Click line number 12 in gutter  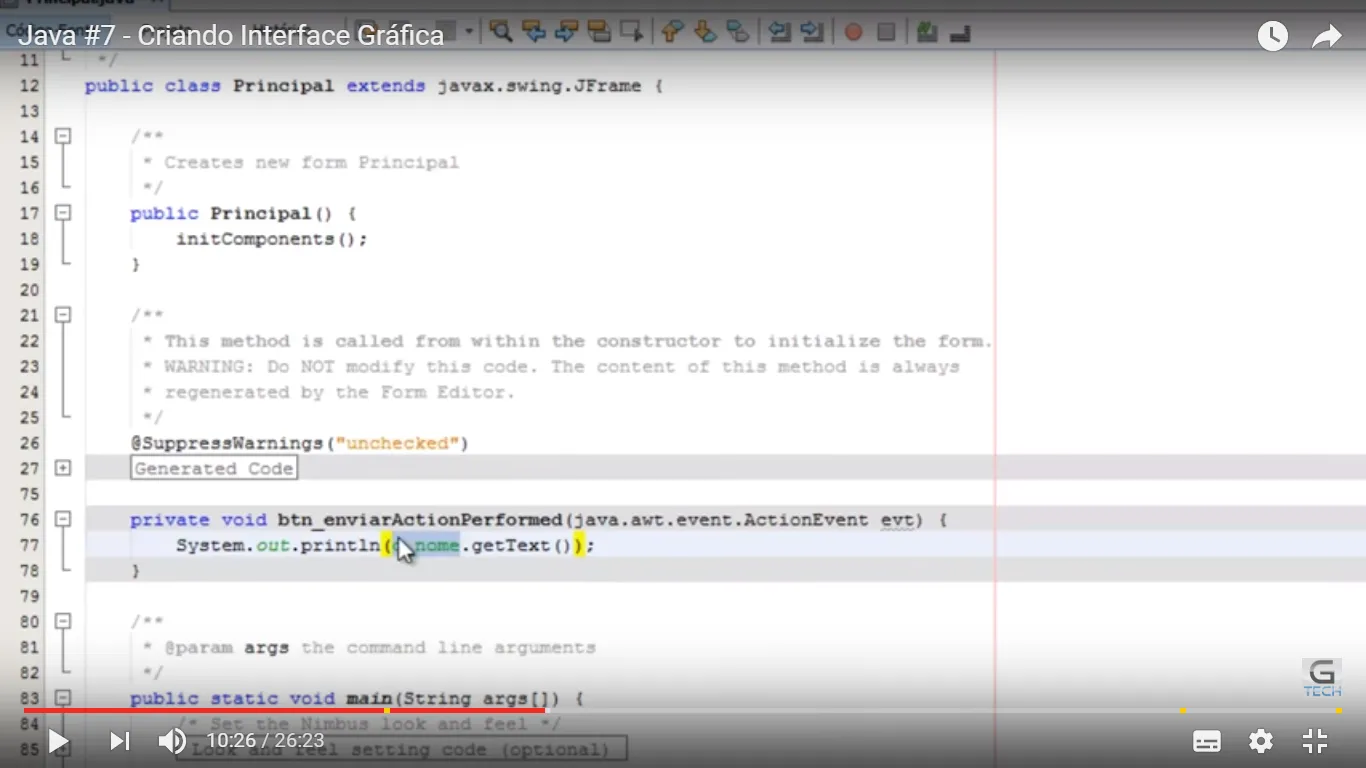29,86
